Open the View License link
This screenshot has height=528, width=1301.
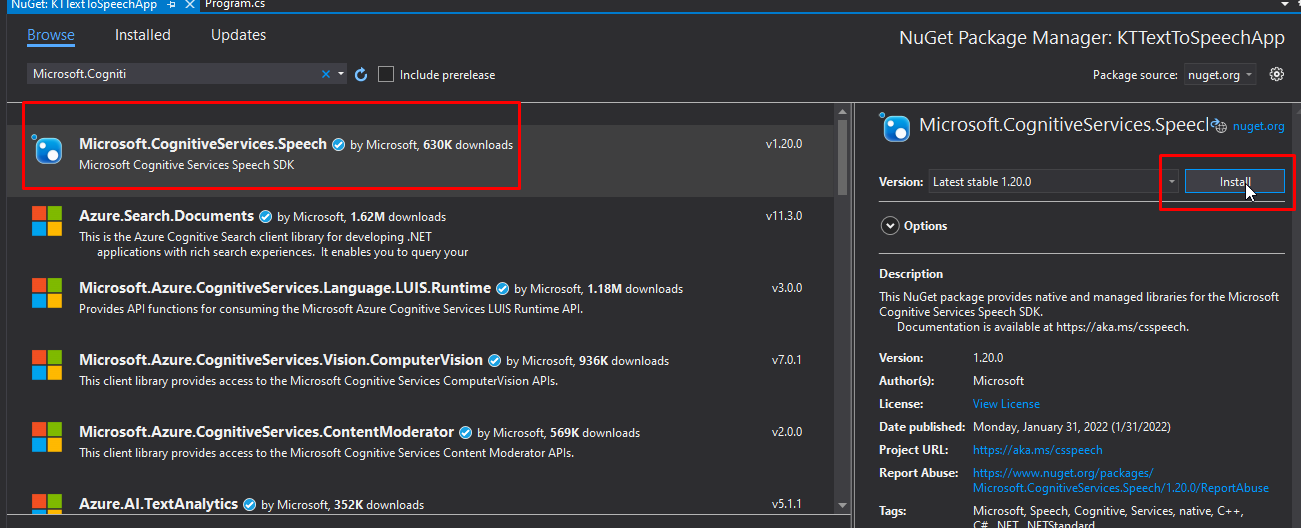tap(1006, 404)
